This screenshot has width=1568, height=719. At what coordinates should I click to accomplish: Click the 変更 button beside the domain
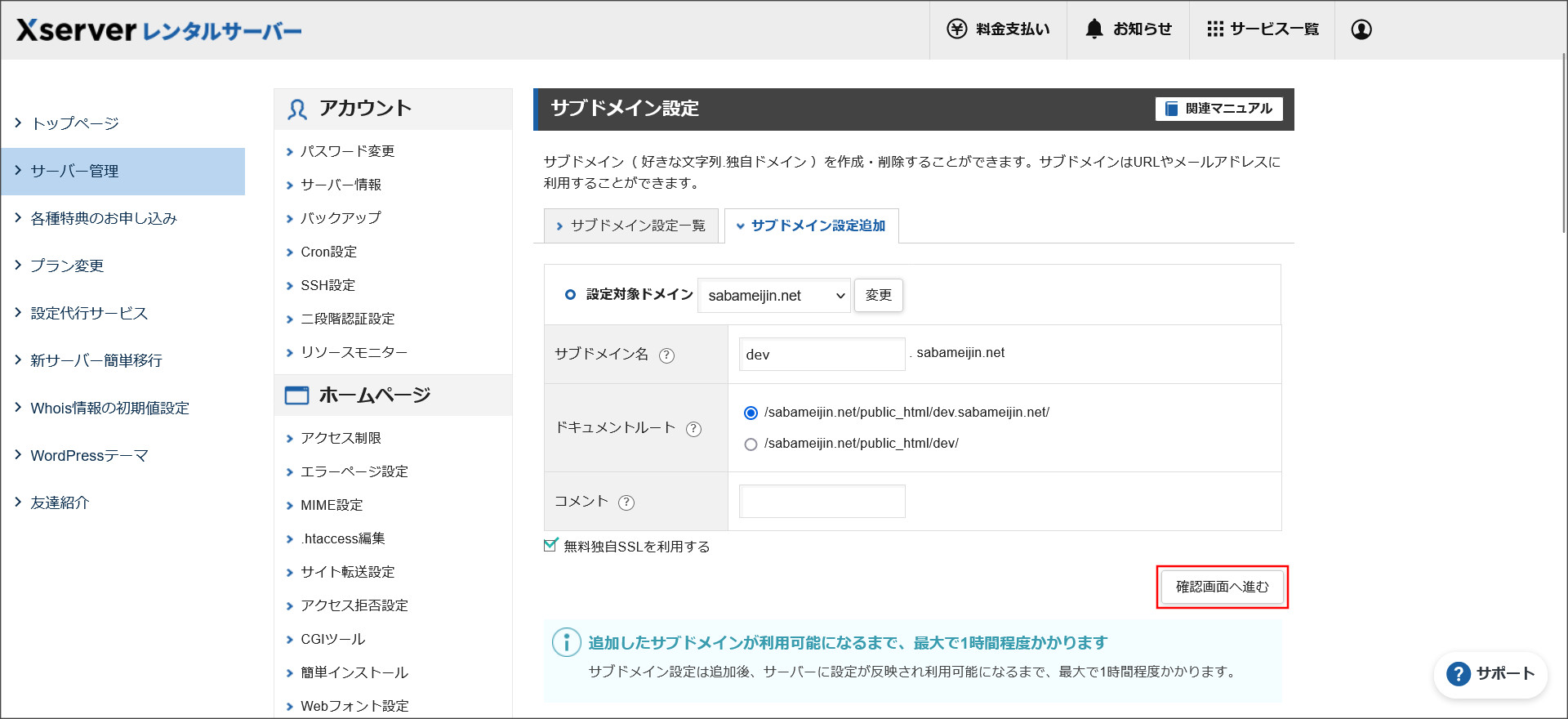point(878,295)
